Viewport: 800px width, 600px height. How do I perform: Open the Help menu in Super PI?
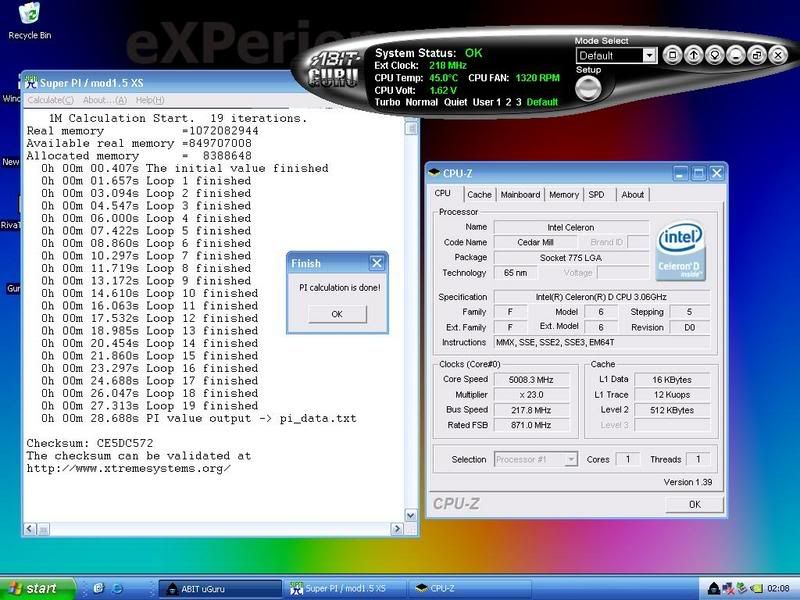(150, 100)
